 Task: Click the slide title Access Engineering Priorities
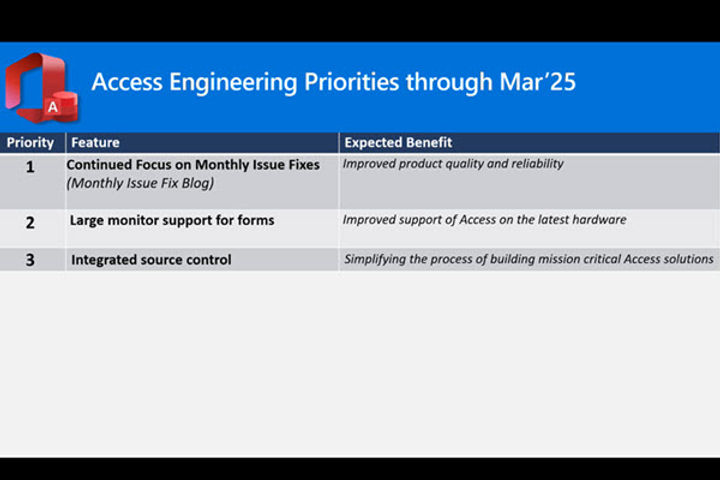click(333, 82)
